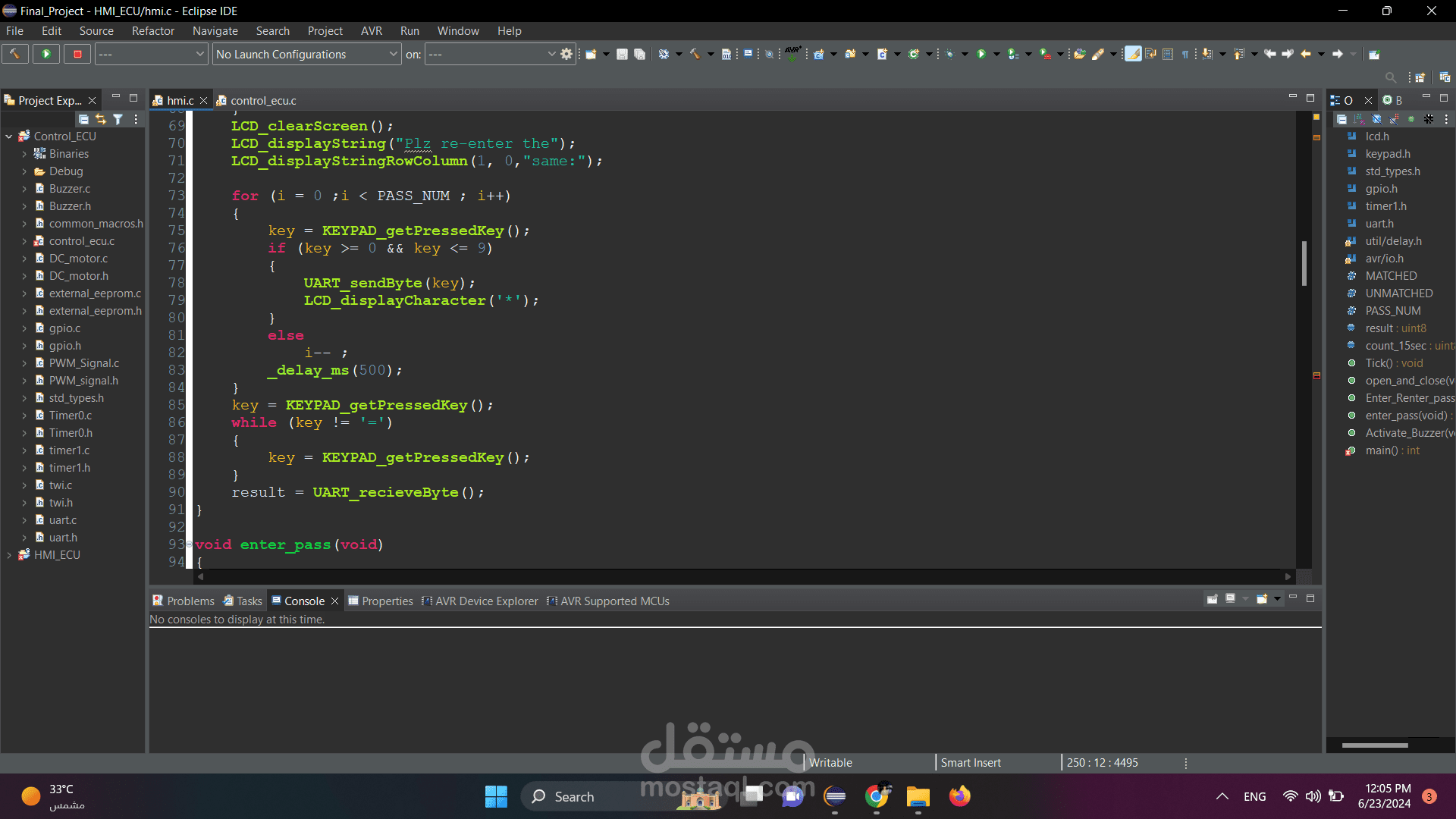Click the Outline sort alphabetically icon
Image resolution: width=1456 pixels, height=819 pixels.
pos(1358,119)
